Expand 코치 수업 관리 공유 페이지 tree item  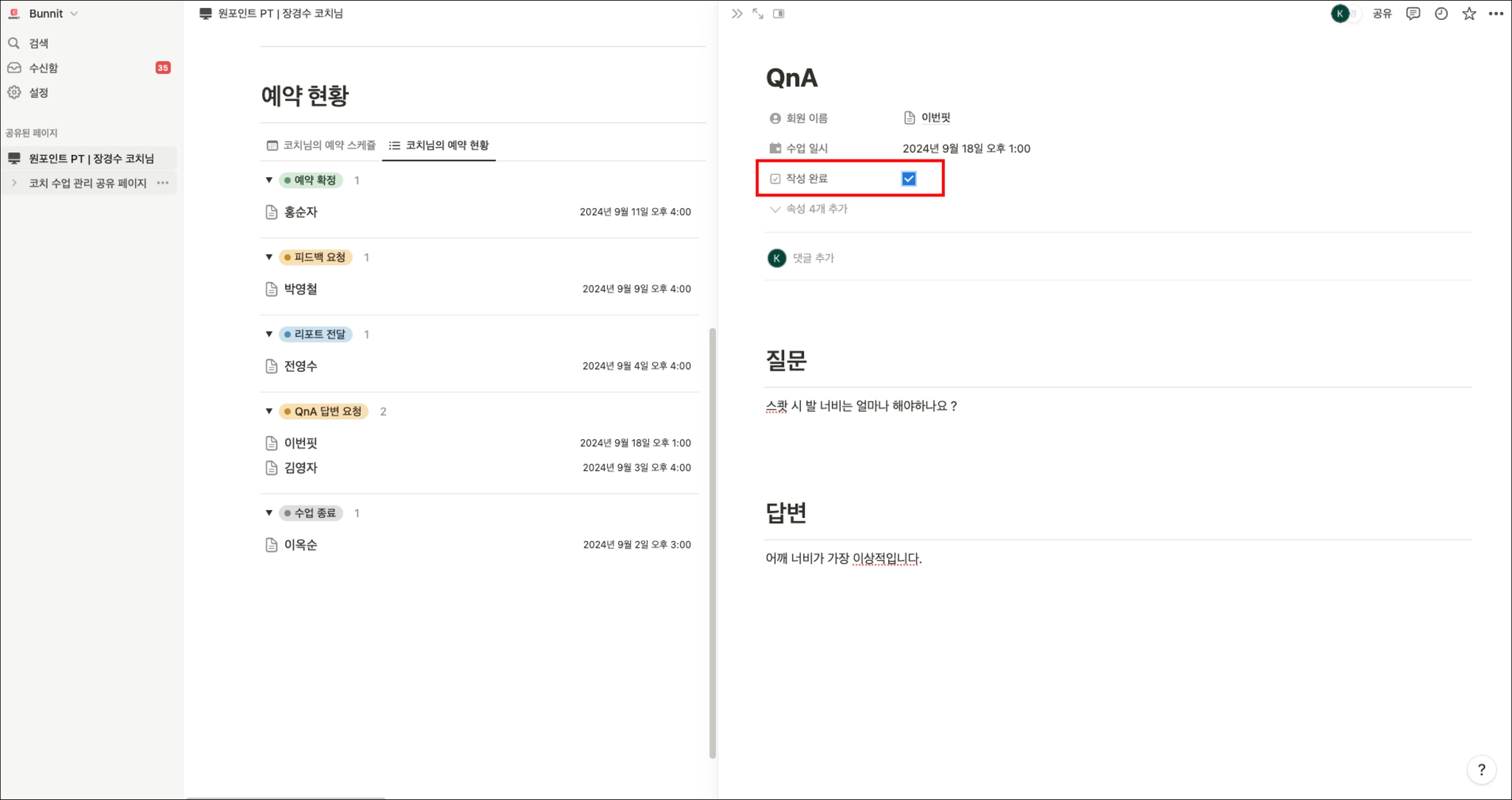pyautogui.click(x=14, y=183)
